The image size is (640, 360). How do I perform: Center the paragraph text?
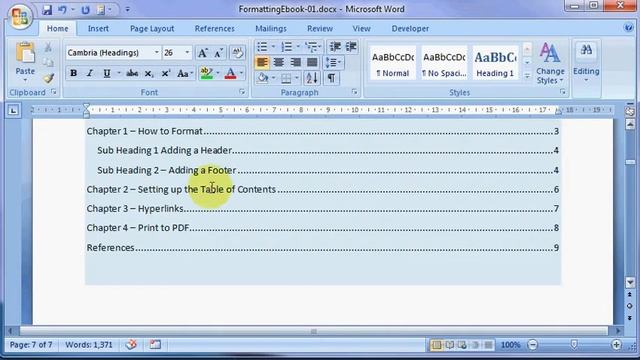[x=279, y=62]
